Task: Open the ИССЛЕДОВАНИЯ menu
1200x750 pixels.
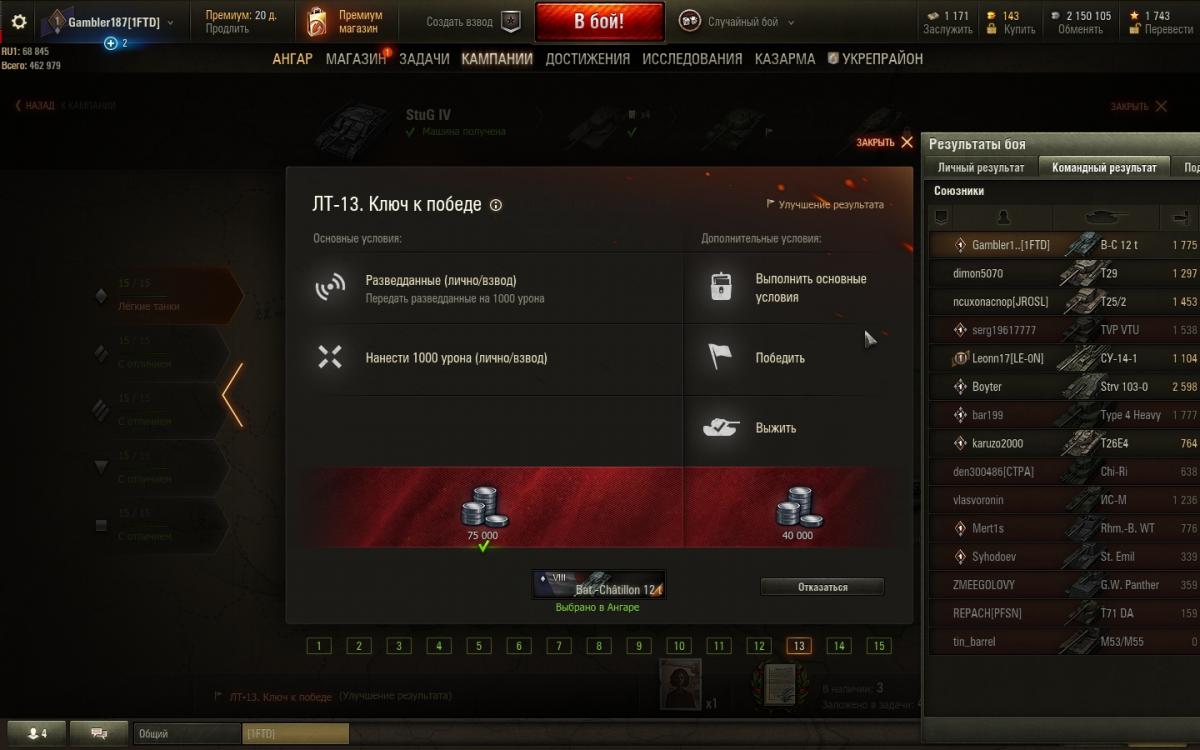Action: click(692, 59)
